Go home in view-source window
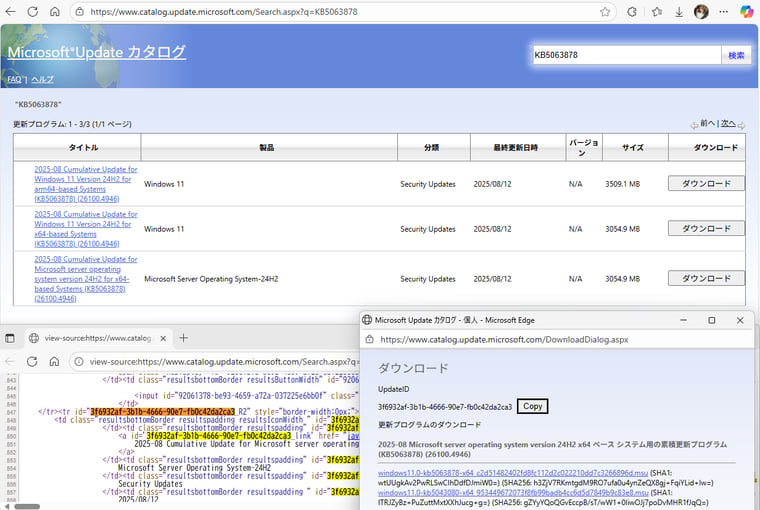 click(54, 362)
